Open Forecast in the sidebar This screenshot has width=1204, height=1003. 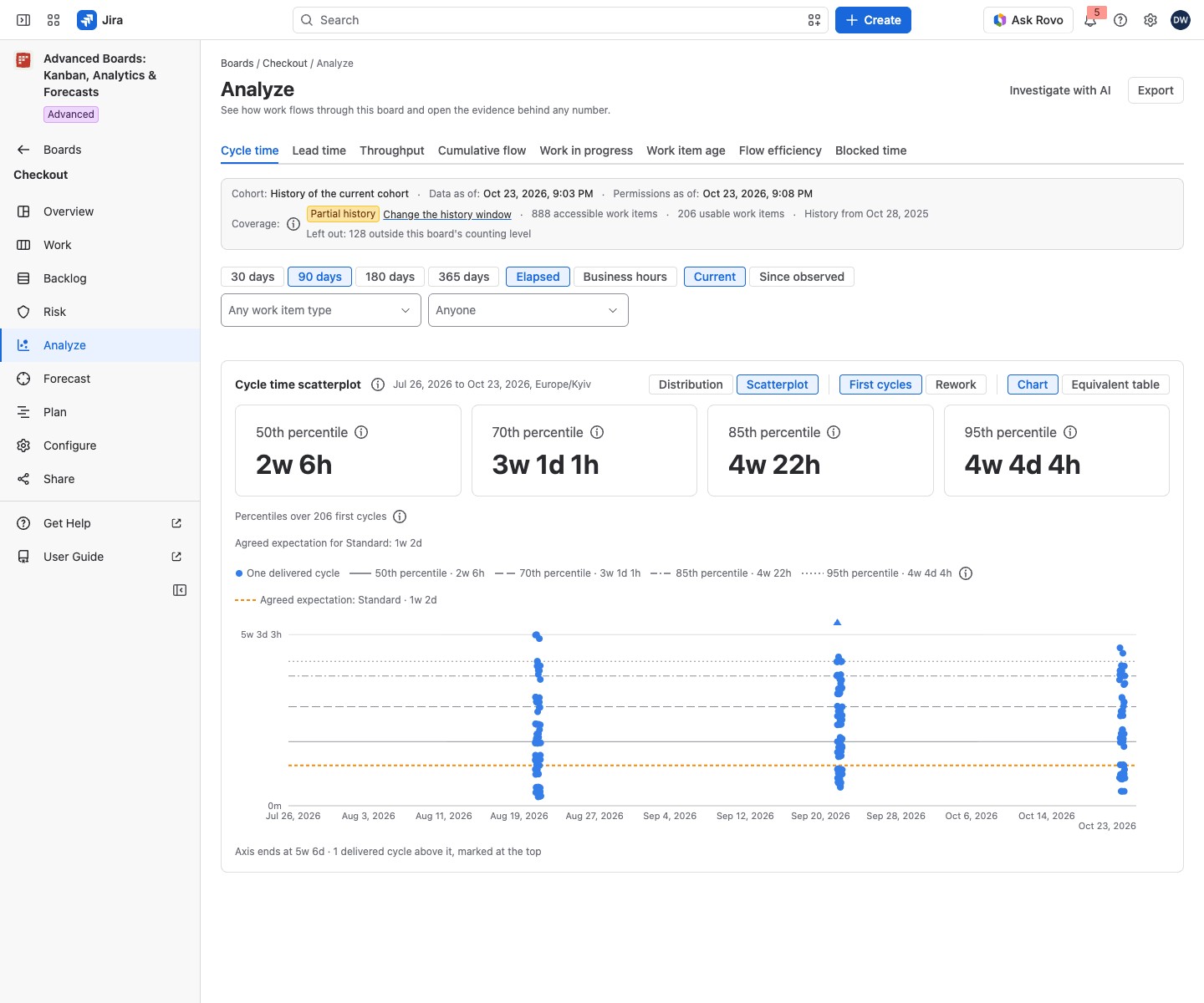click(100, 379)
